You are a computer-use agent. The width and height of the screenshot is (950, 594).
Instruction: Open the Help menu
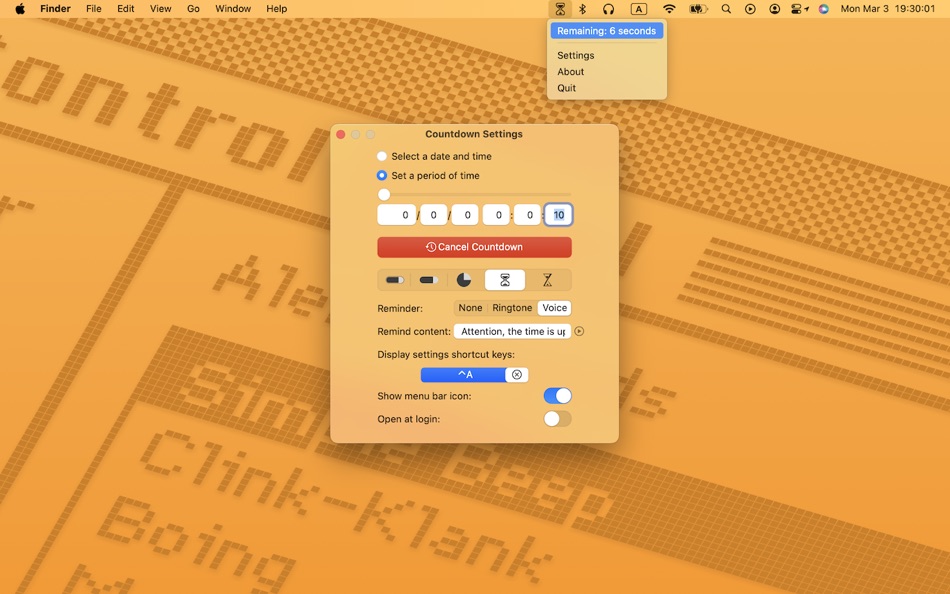click(276, 8)
